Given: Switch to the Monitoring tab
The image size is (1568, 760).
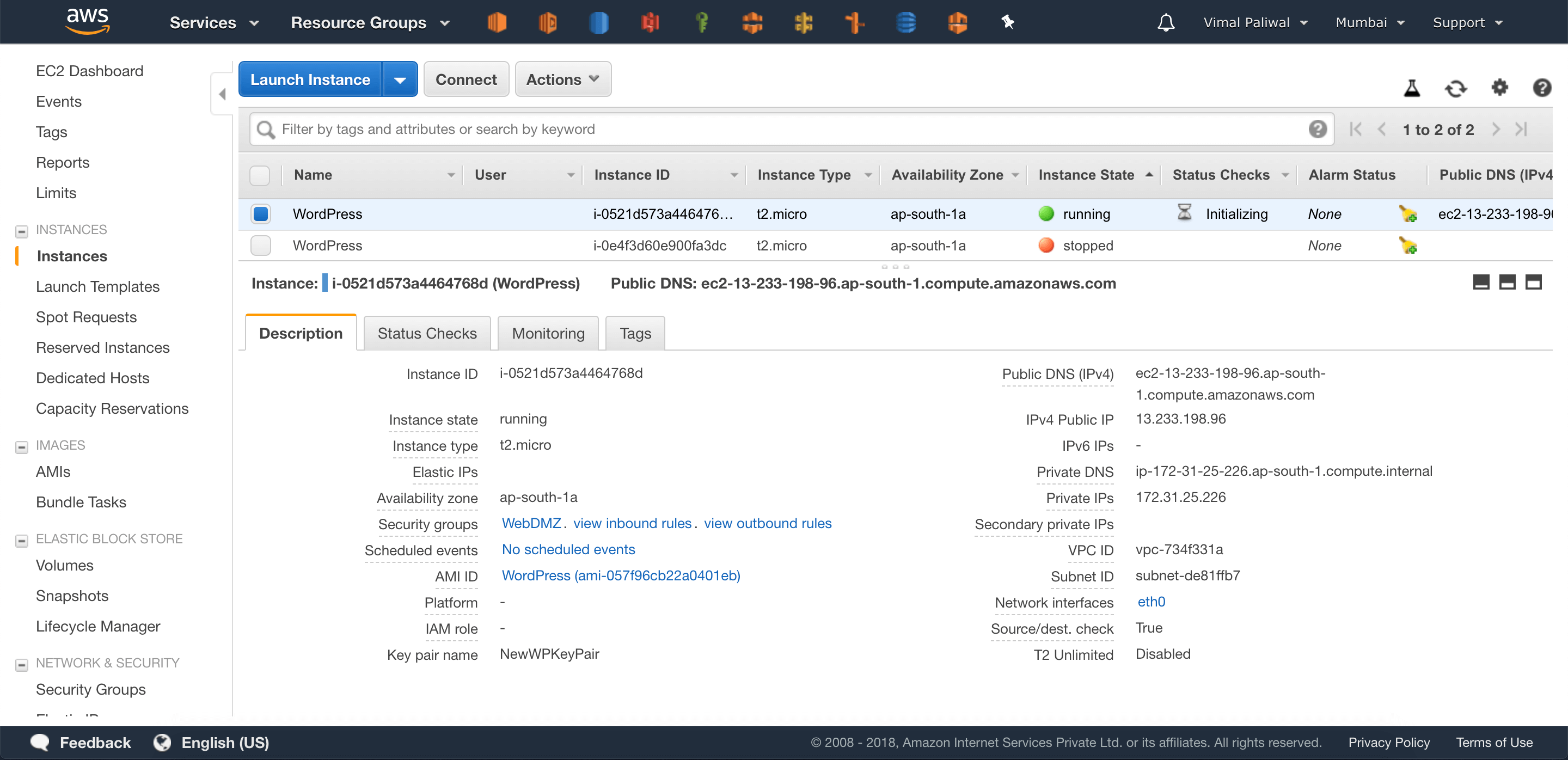Looking at the screenshot, I should [548, 333].
